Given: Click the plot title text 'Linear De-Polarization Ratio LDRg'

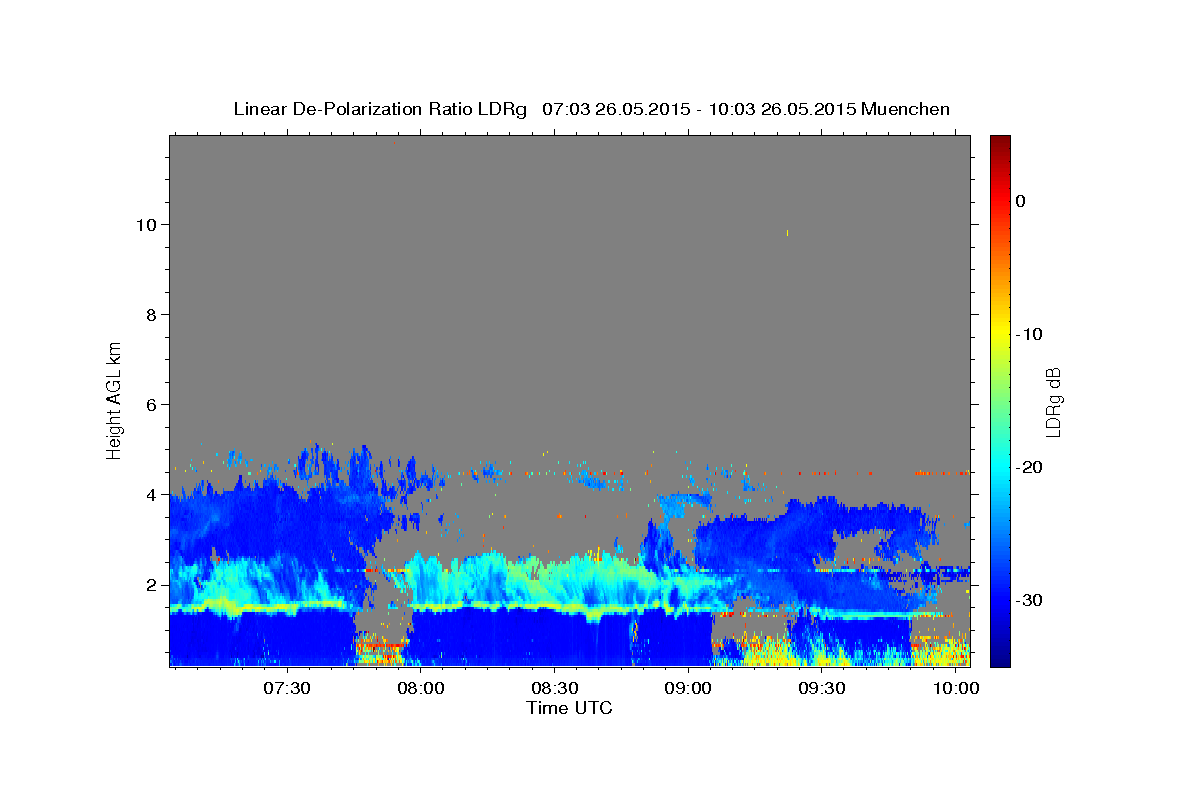Looking at the screenshot, I should click(380, 109).
